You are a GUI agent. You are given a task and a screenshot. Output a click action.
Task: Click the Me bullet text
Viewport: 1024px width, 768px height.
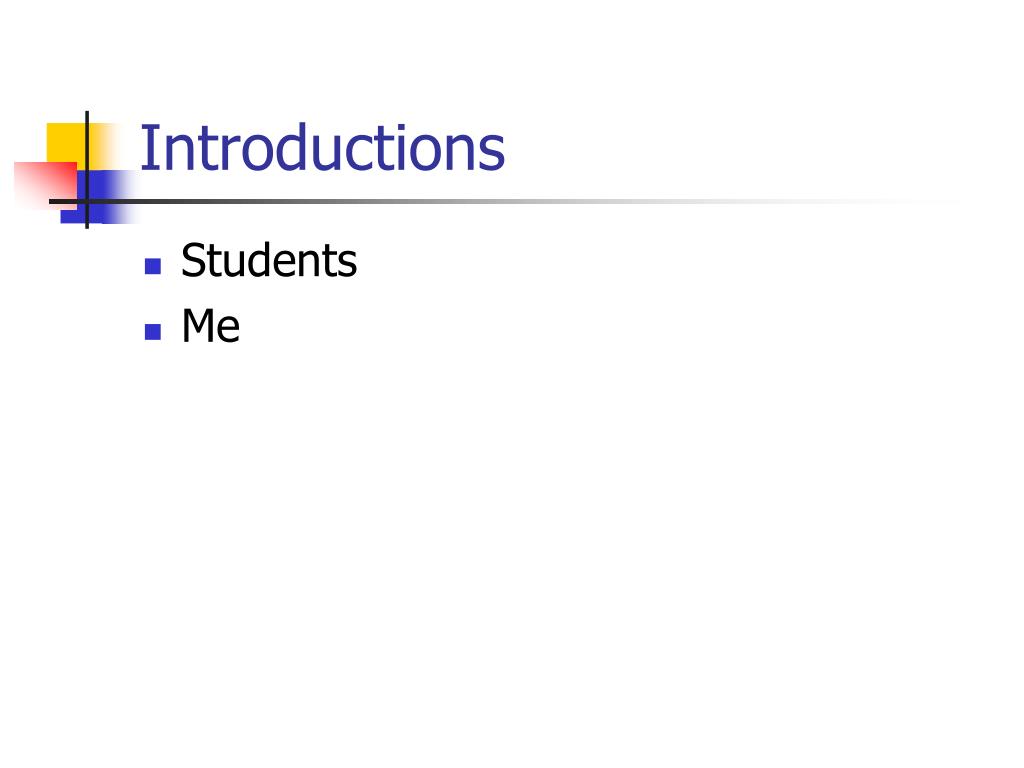[210, 325]
